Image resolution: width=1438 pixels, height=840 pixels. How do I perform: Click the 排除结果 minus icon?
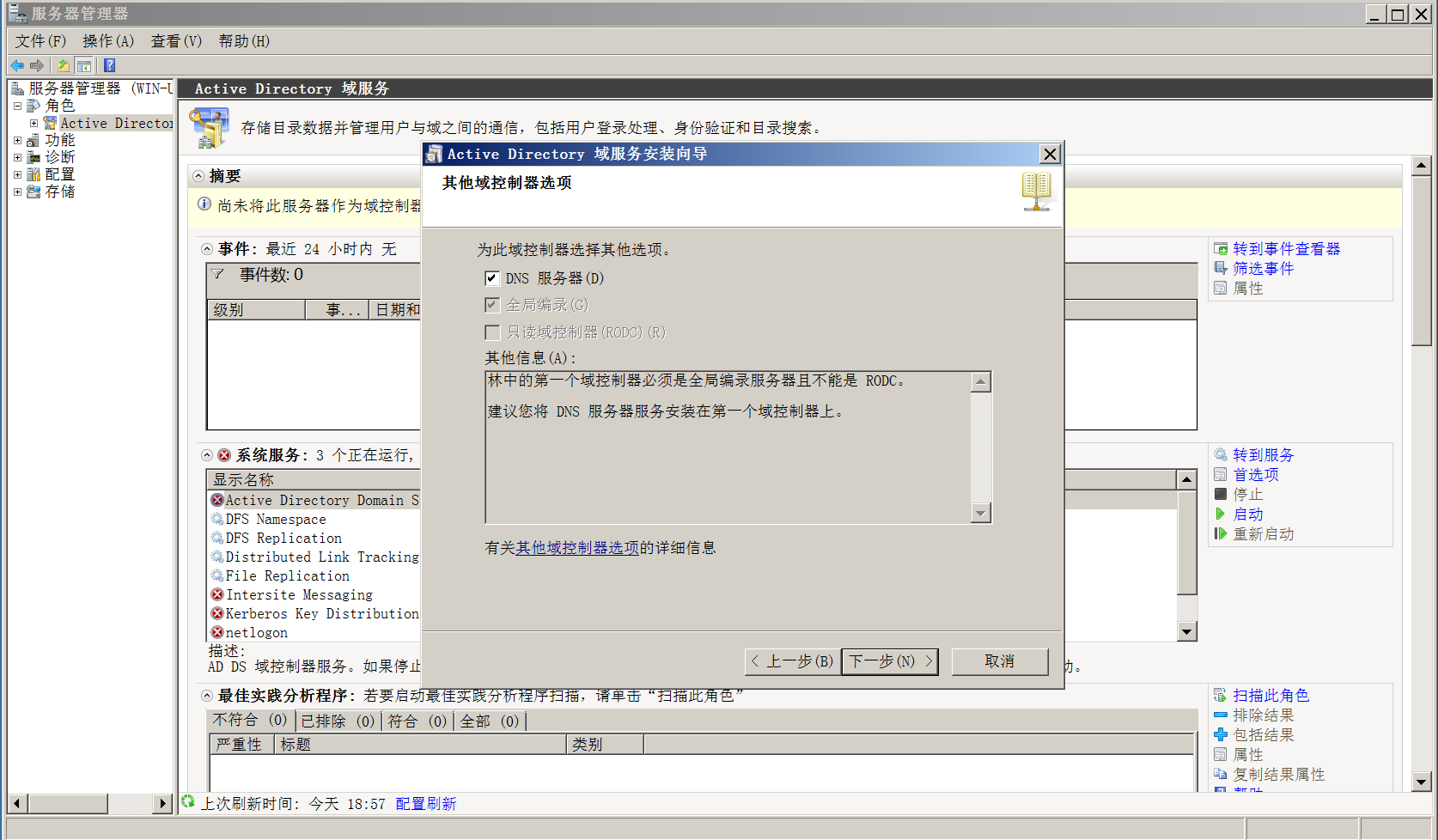coord(1221,715)
